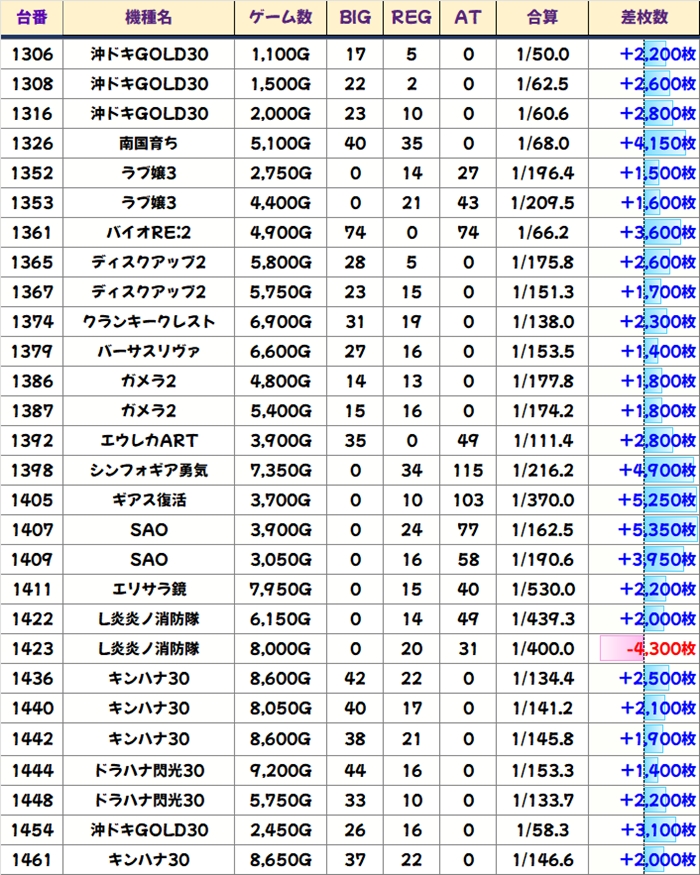This screenshot has width=700, height=875.
Task: Click the 南国育ち machine name
Action: [x=149, y=144]
